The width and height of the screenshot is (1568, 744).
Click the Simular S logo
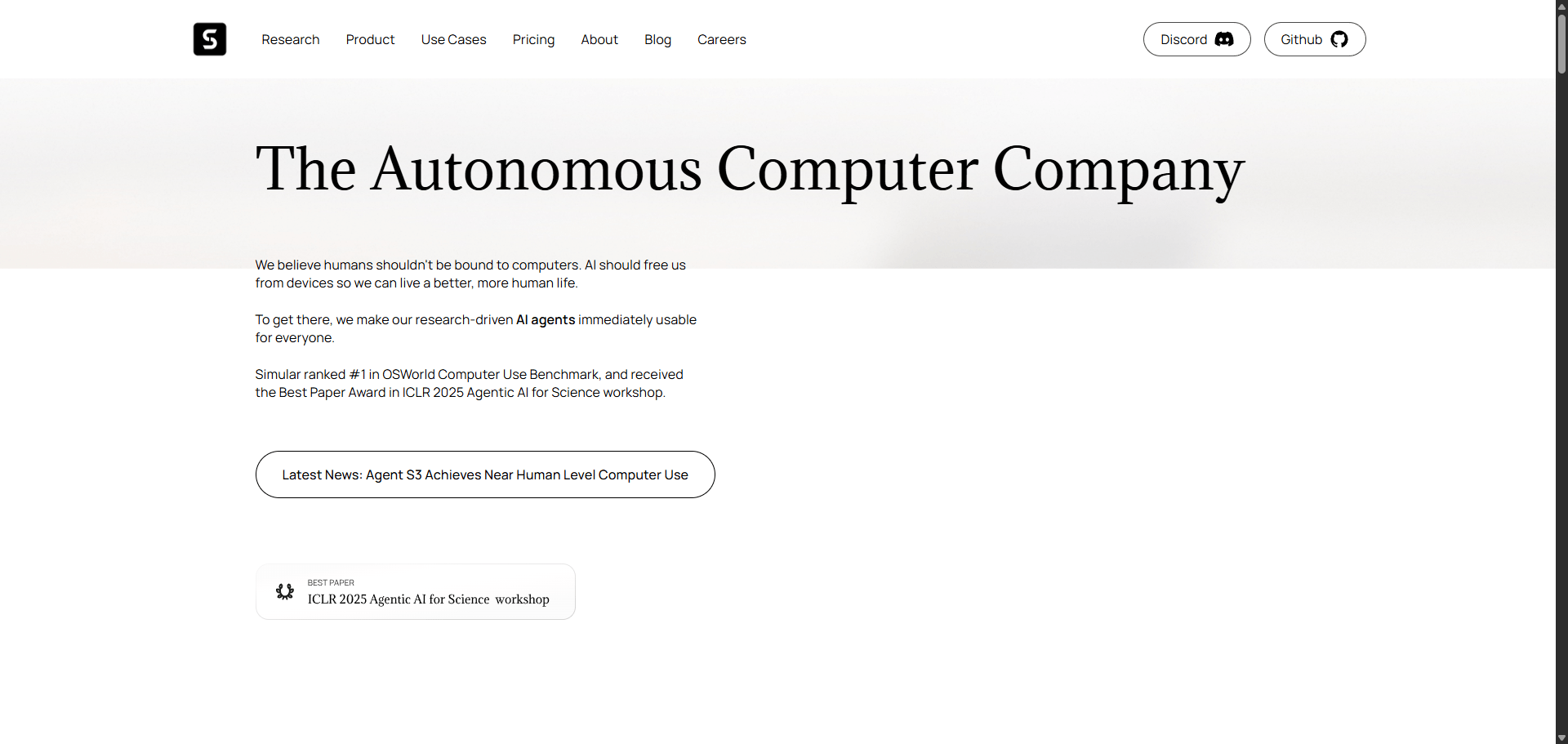click(x=210, y=39)
